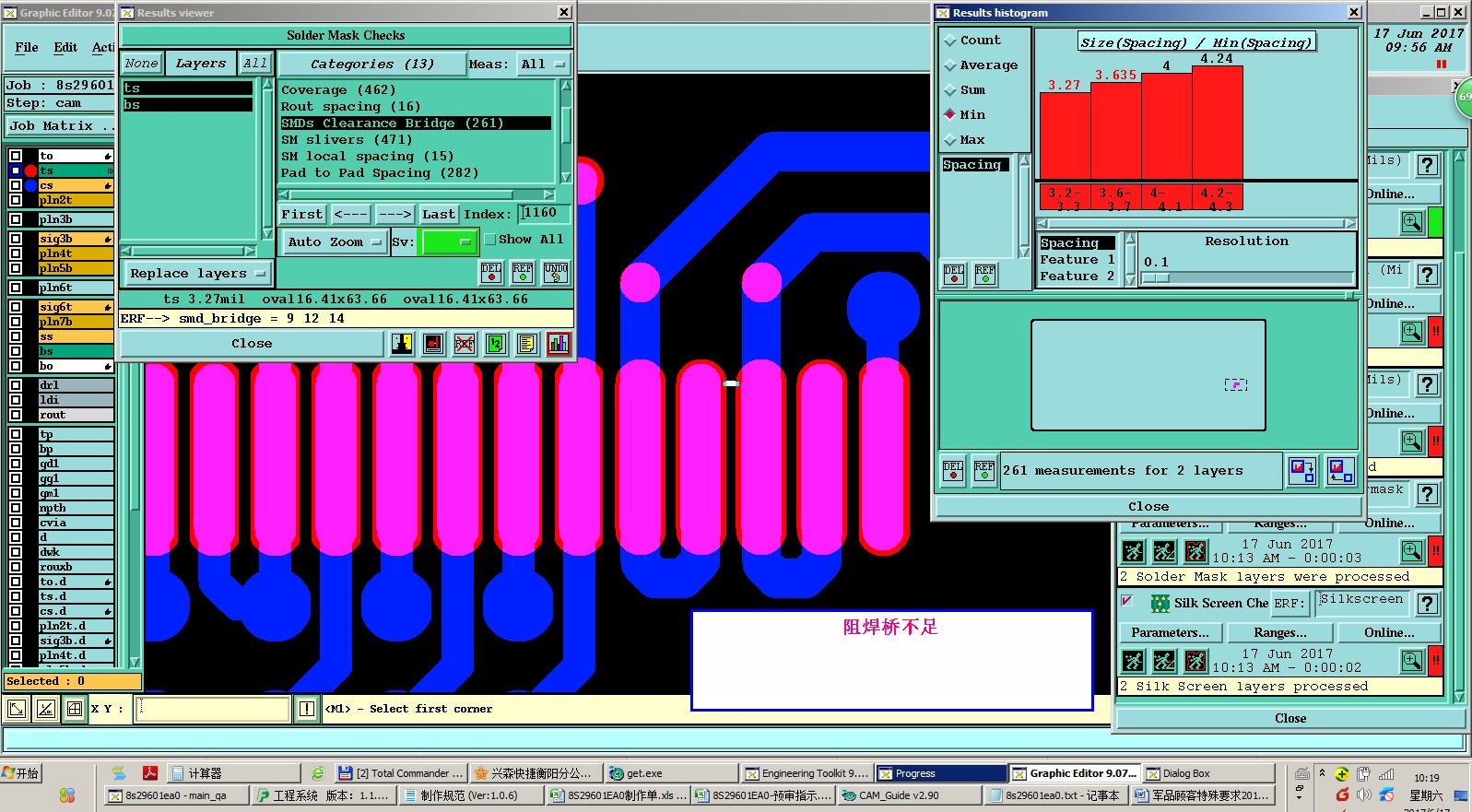Click the X Y coordinate input field

coord(213,709)
